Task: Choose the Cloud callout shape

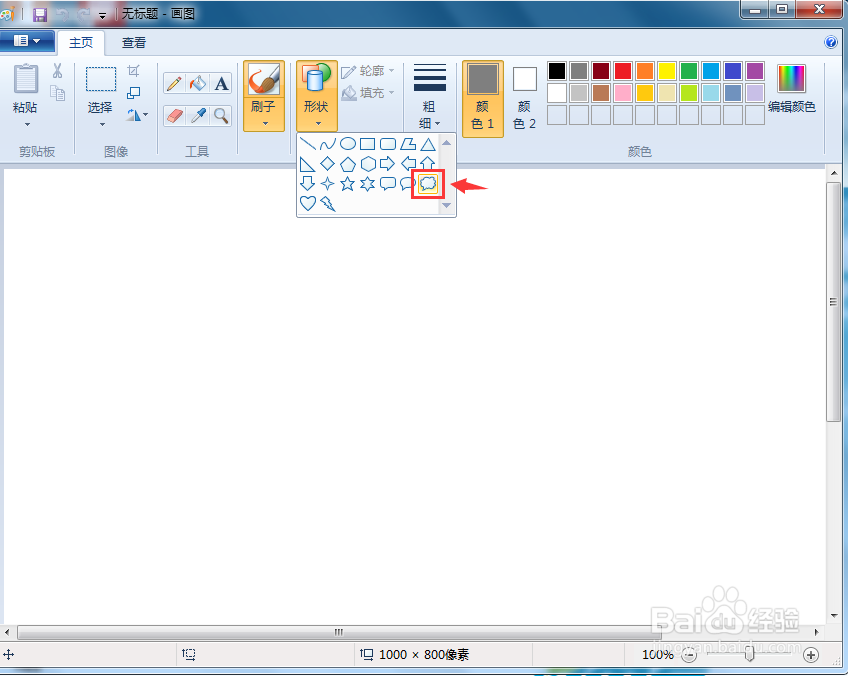Action: click(x=428, y=184)
